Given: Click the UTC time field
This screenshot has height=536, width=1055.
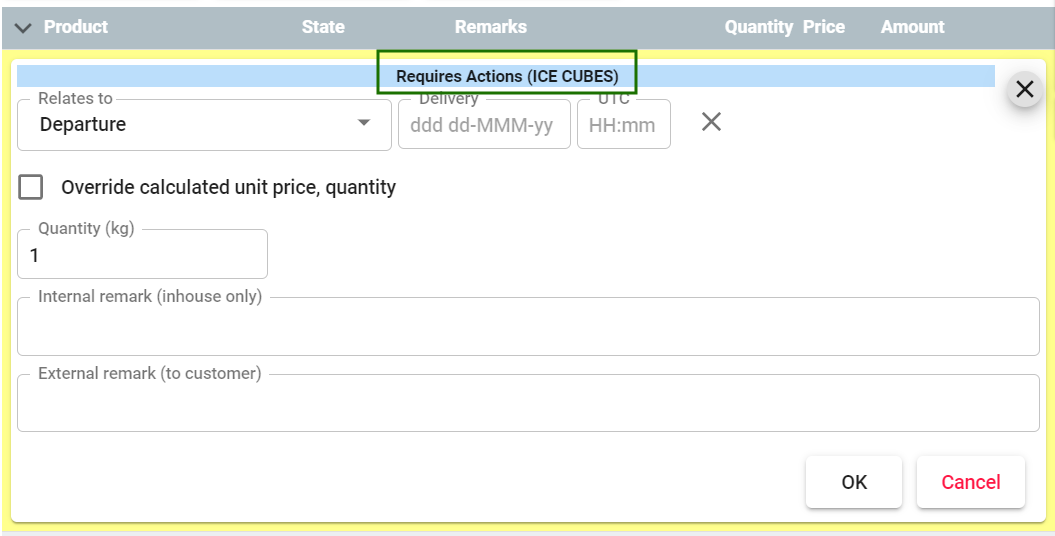Looking at the screenshot, I should (x=624, y=124).
